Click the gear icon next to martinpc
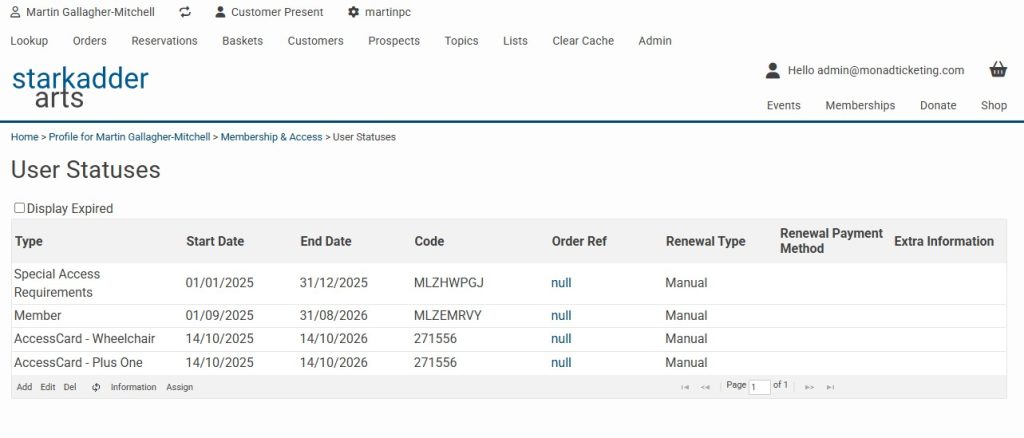The width and height of the screenshot is (1024, 438). pyautogui.click(x=353, y=12)
